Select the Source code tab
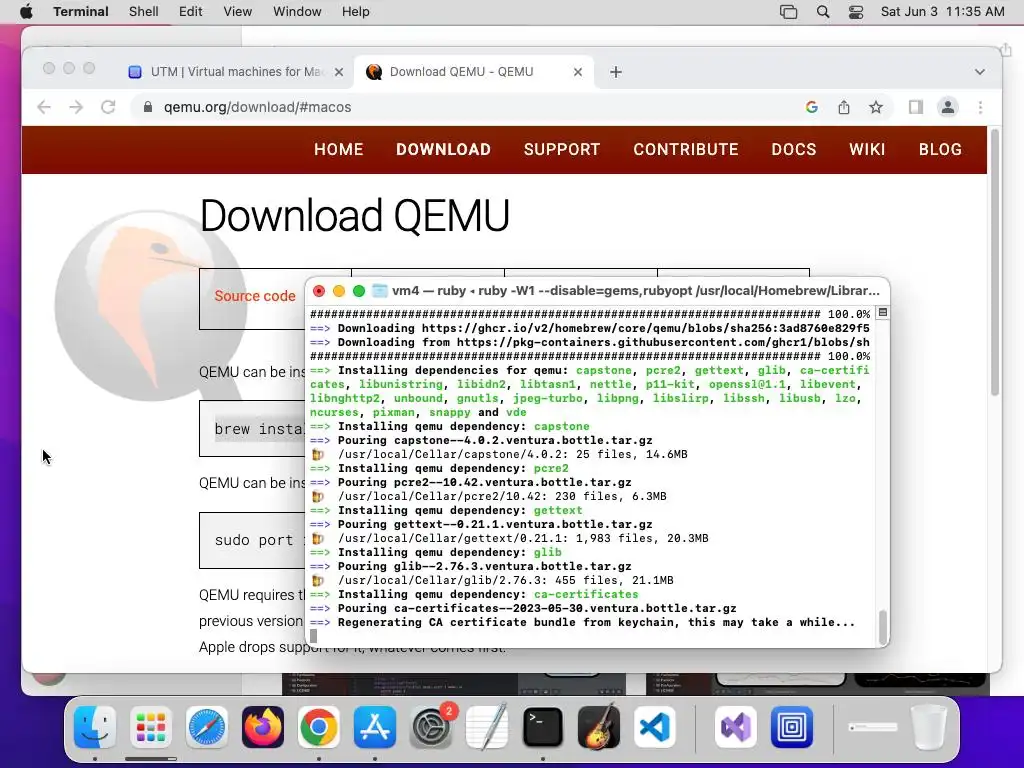 [255, 296]
